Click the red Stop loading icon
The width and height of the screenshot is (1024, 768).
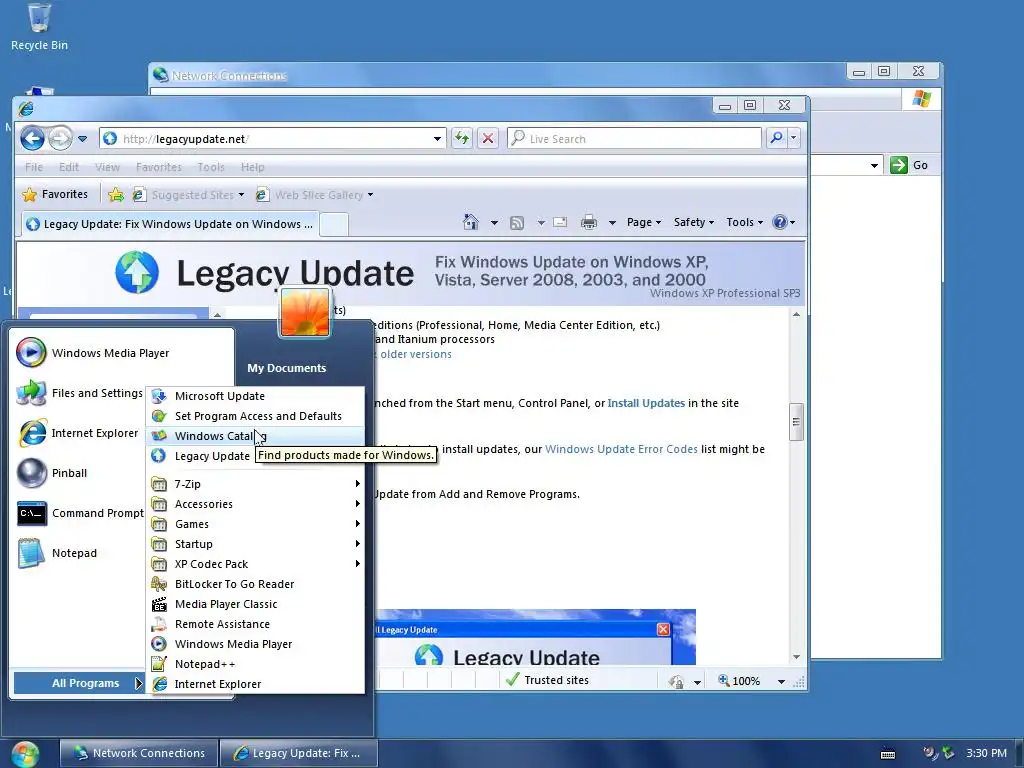[488, 138]
